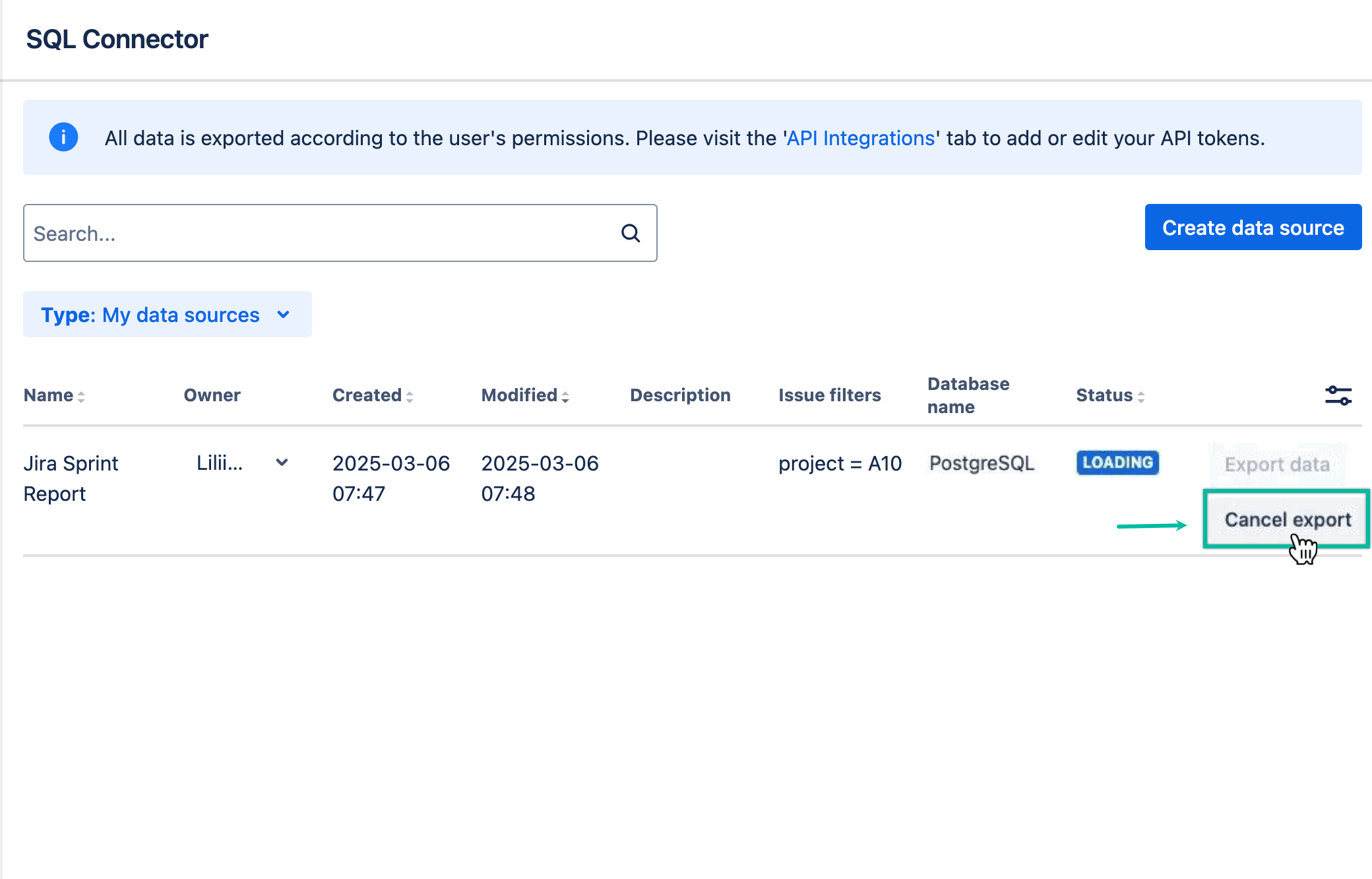Click the Database name column header
Viewport: 1372px width, 879px height.
click(968, 395)
